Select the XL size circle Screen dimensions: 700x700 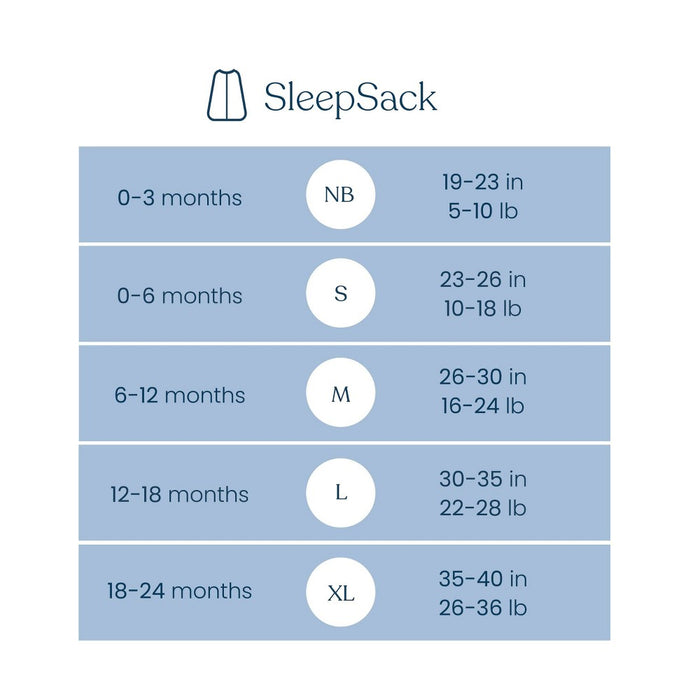(340, 592)
